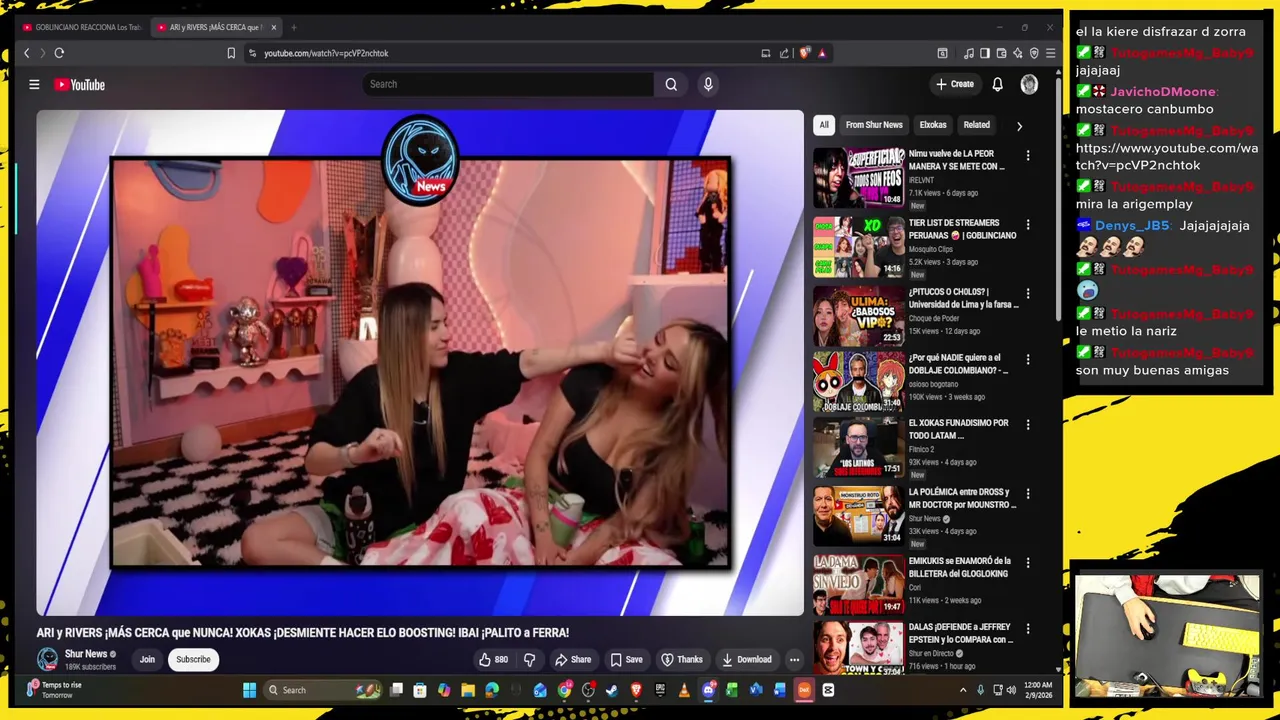Screen dimensions: 1280x720
Task: Open Nimu vuelve de la peor manera thumbnail
Action: coord(858,176)
